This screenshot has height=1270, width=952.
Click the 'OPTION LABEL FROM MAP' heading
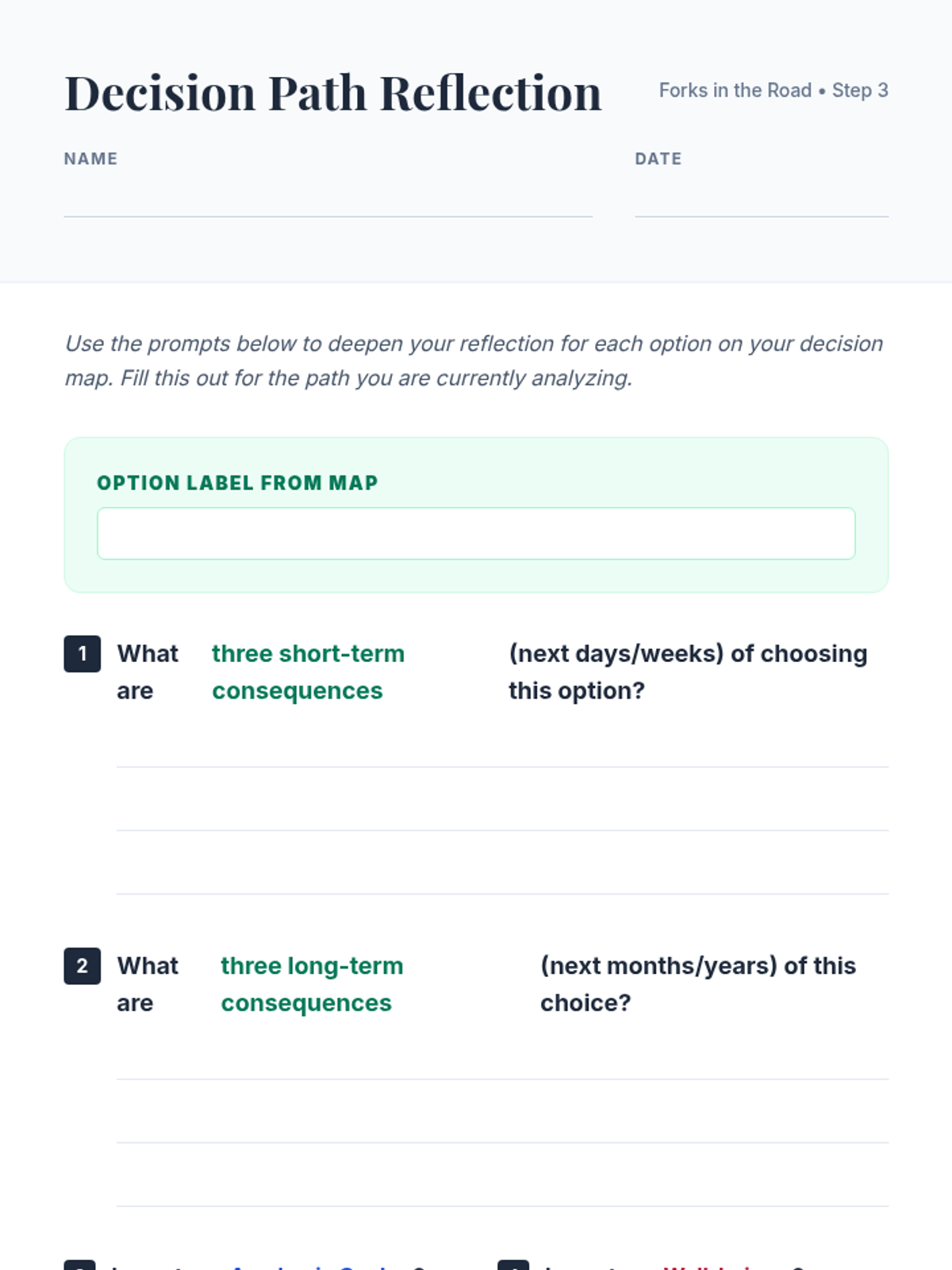click(237, 483)
